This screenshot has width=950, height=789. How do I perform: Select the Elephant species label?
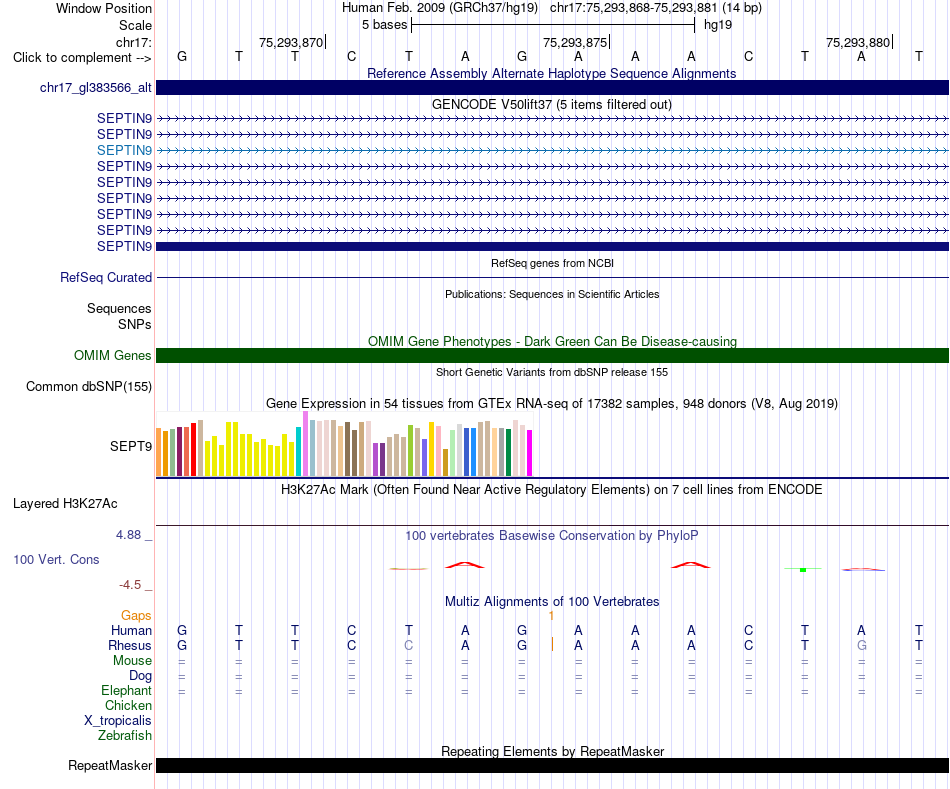[x=127, y=691]
